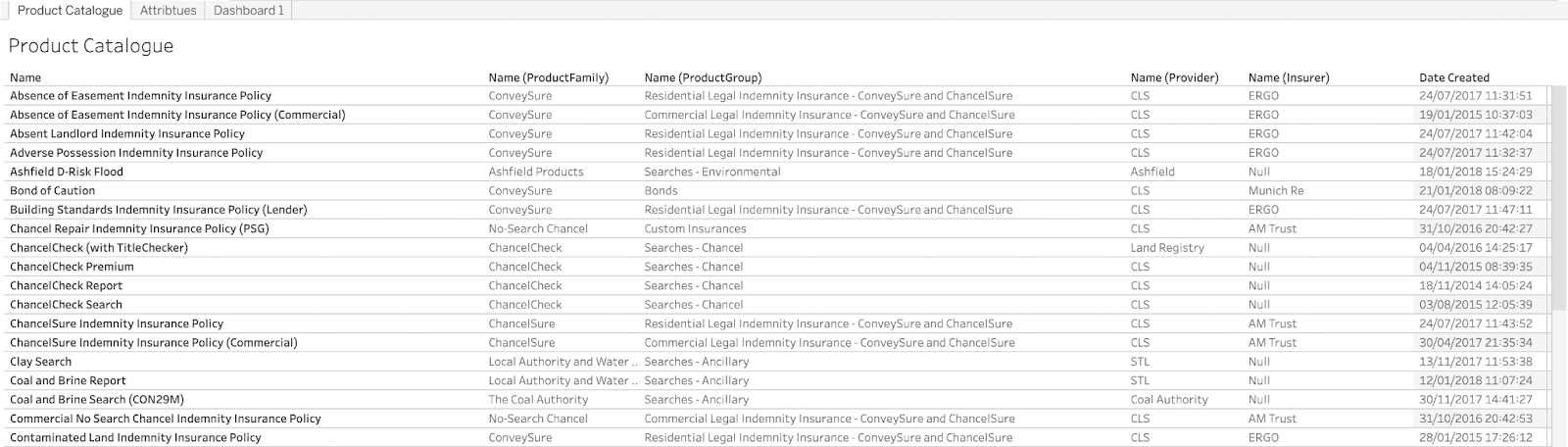This screenshot has height=447, width=1568.
Task: Click date 21/01/2018 08:09:22
Action: (x=1475, y=190)
